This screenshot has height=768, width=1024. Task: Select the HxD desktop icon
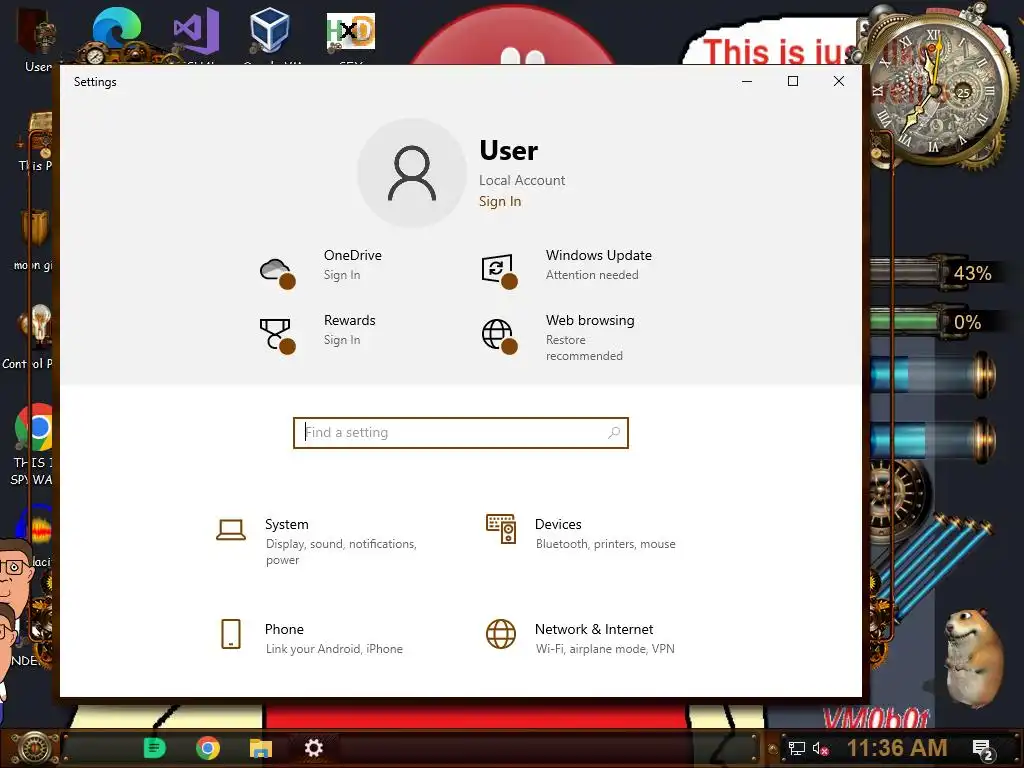351,33
